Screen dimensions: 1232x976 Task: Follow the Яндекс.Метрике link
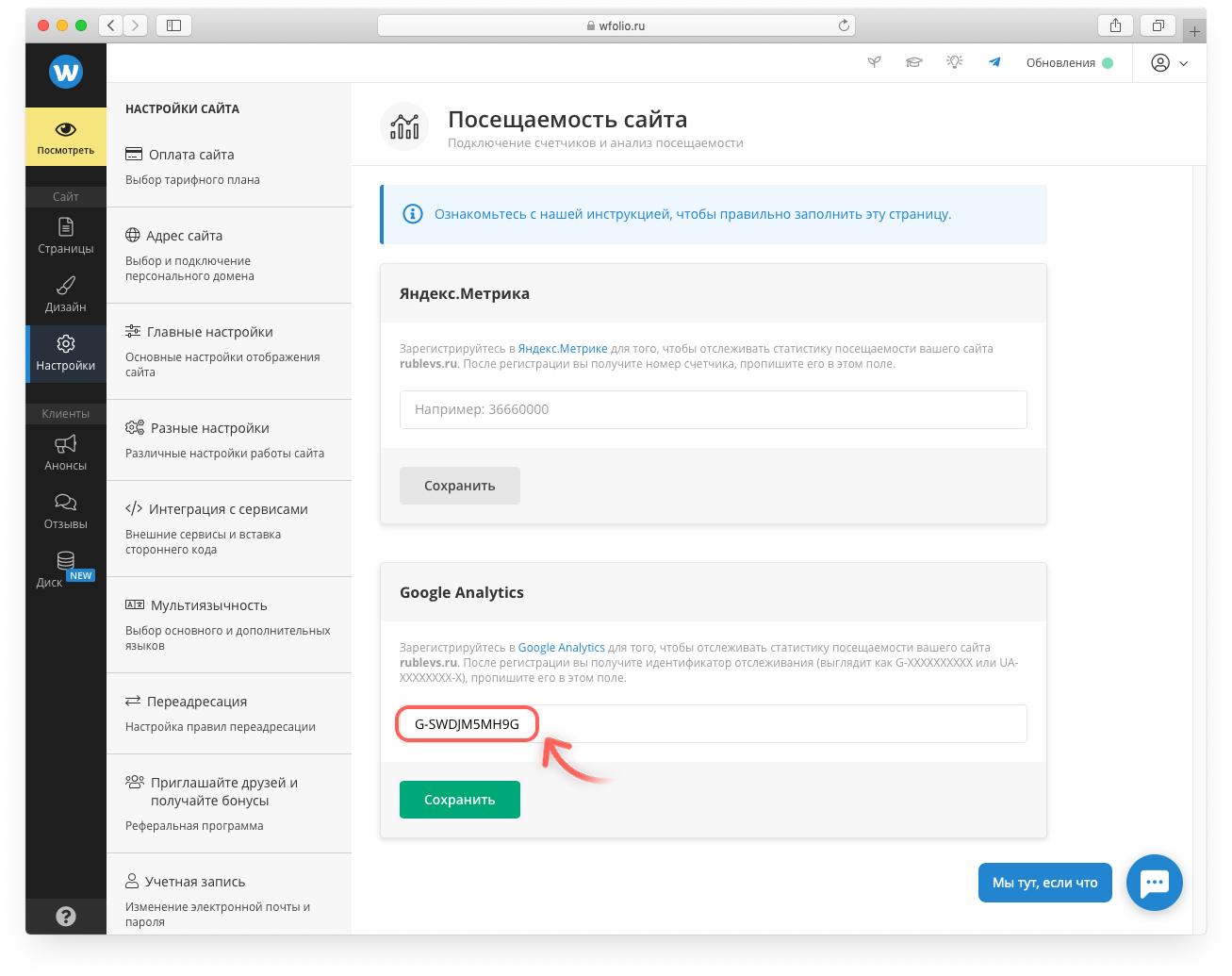[563, 349]
